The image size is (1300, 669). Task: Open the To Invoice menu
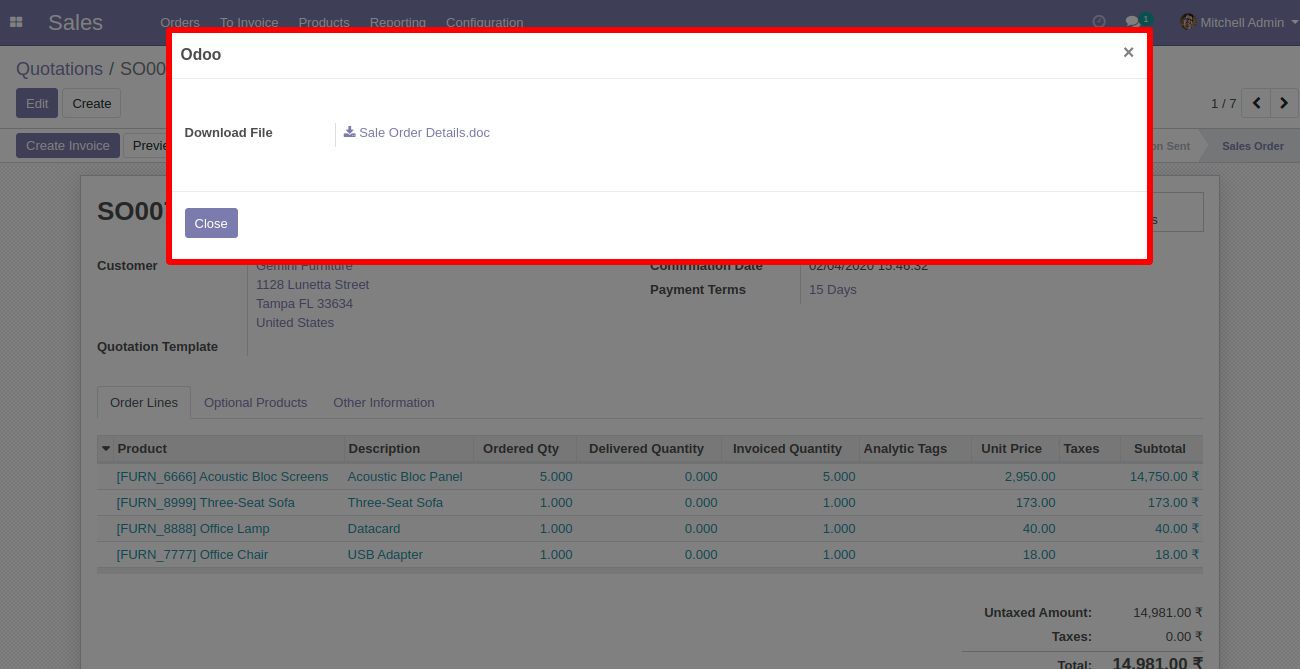pos(249,22)
